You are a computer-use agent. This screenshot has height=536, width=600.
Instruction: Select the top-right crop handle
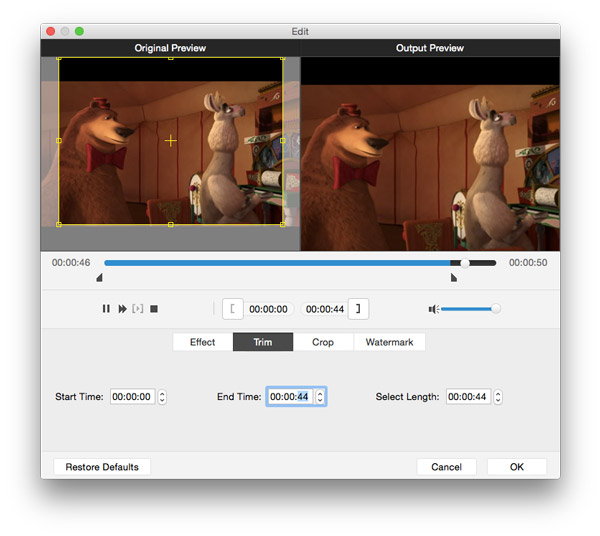tap(283, 58)
